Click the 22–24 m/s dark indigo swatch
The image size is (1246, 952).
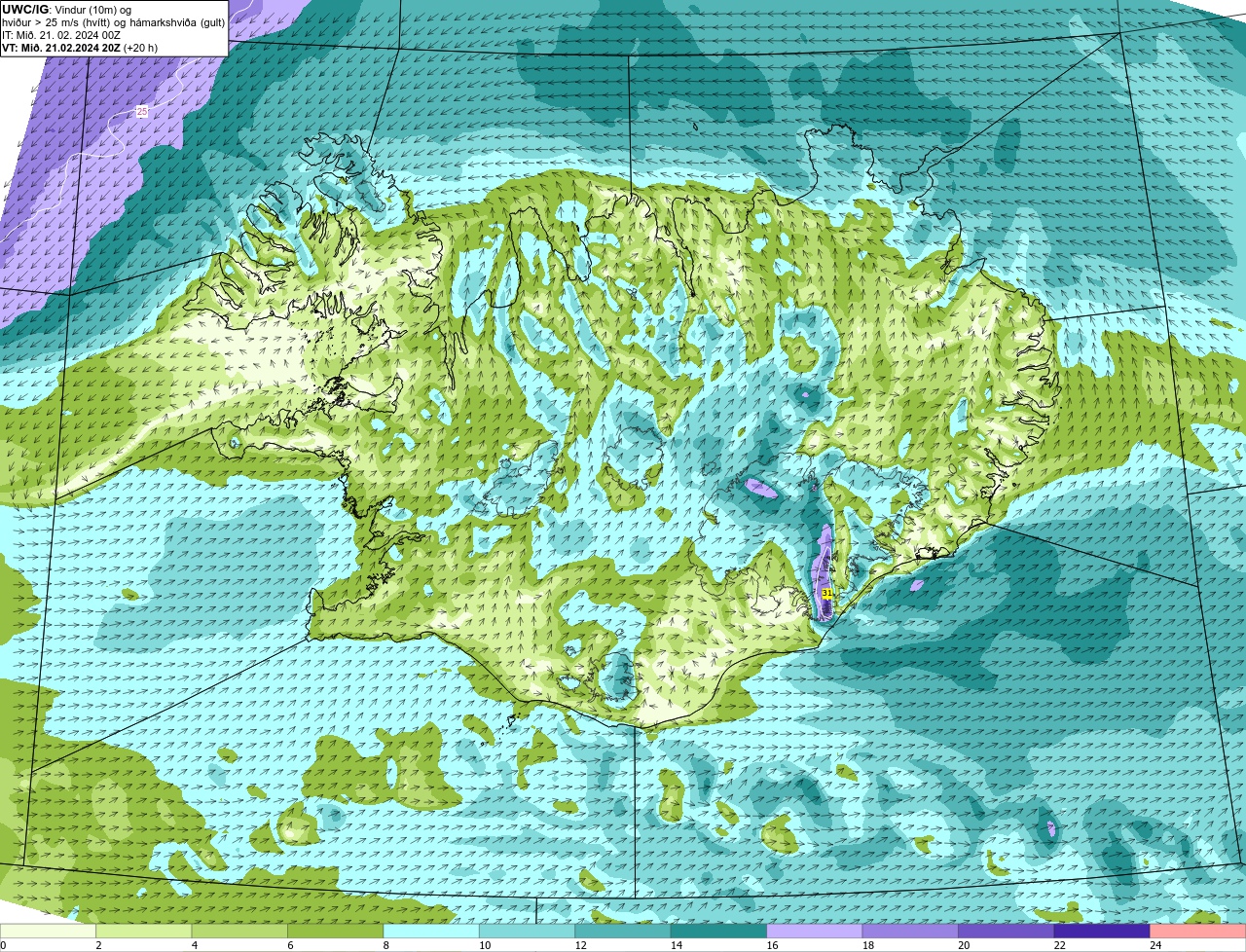pyautogui.click(x=1102, y=931)
